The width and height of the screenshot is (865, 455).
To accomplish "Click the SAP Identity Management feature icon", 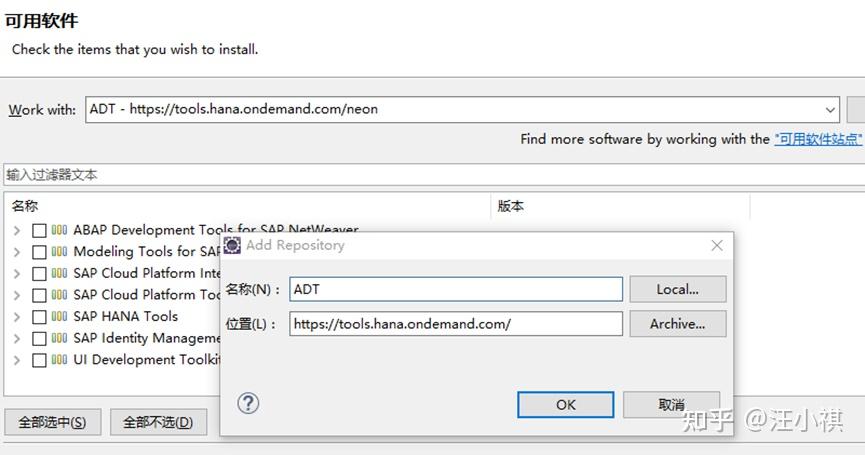I will [x=60, y=338].
